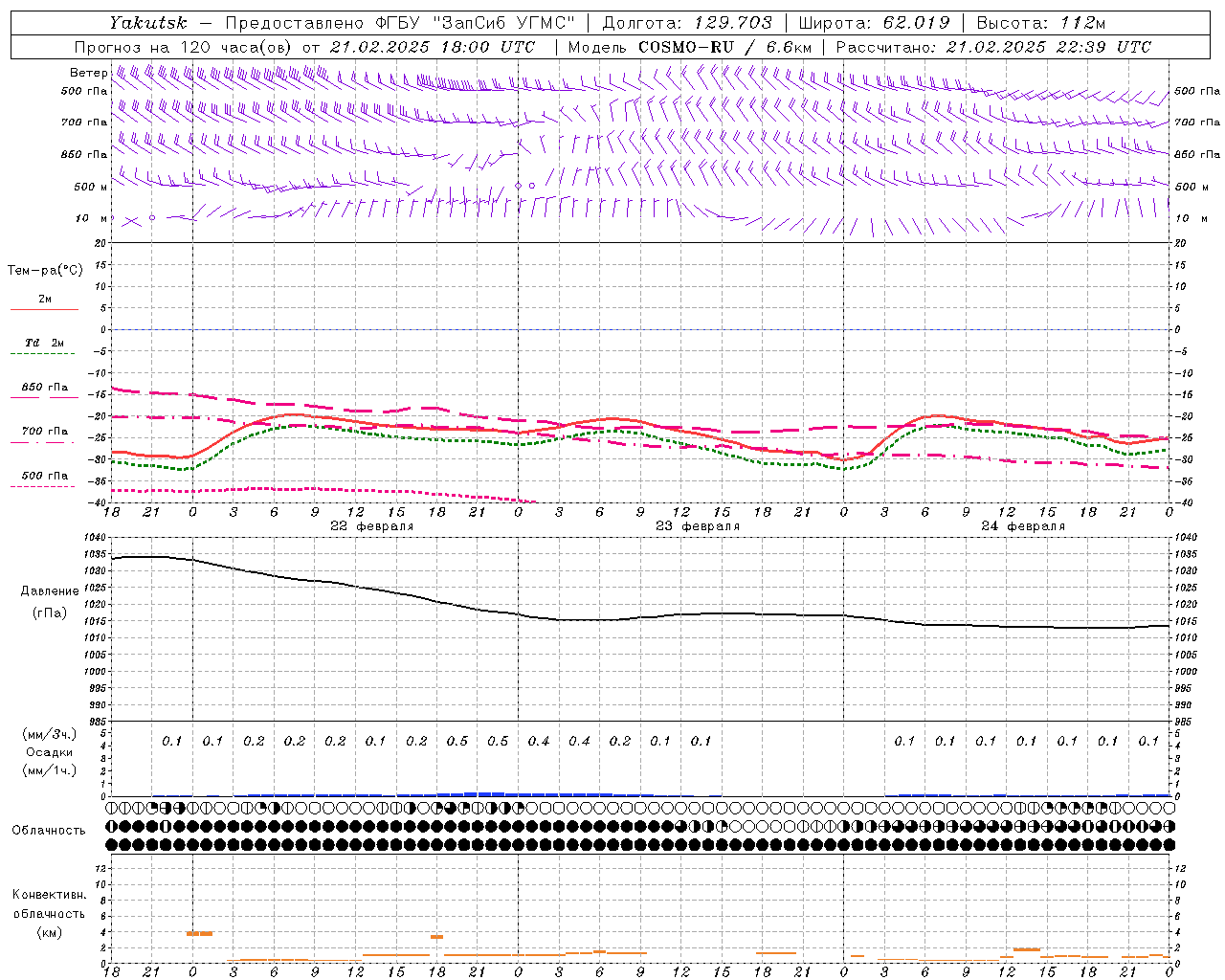Click the 24 февраля date label

(x=1023, y=526)
